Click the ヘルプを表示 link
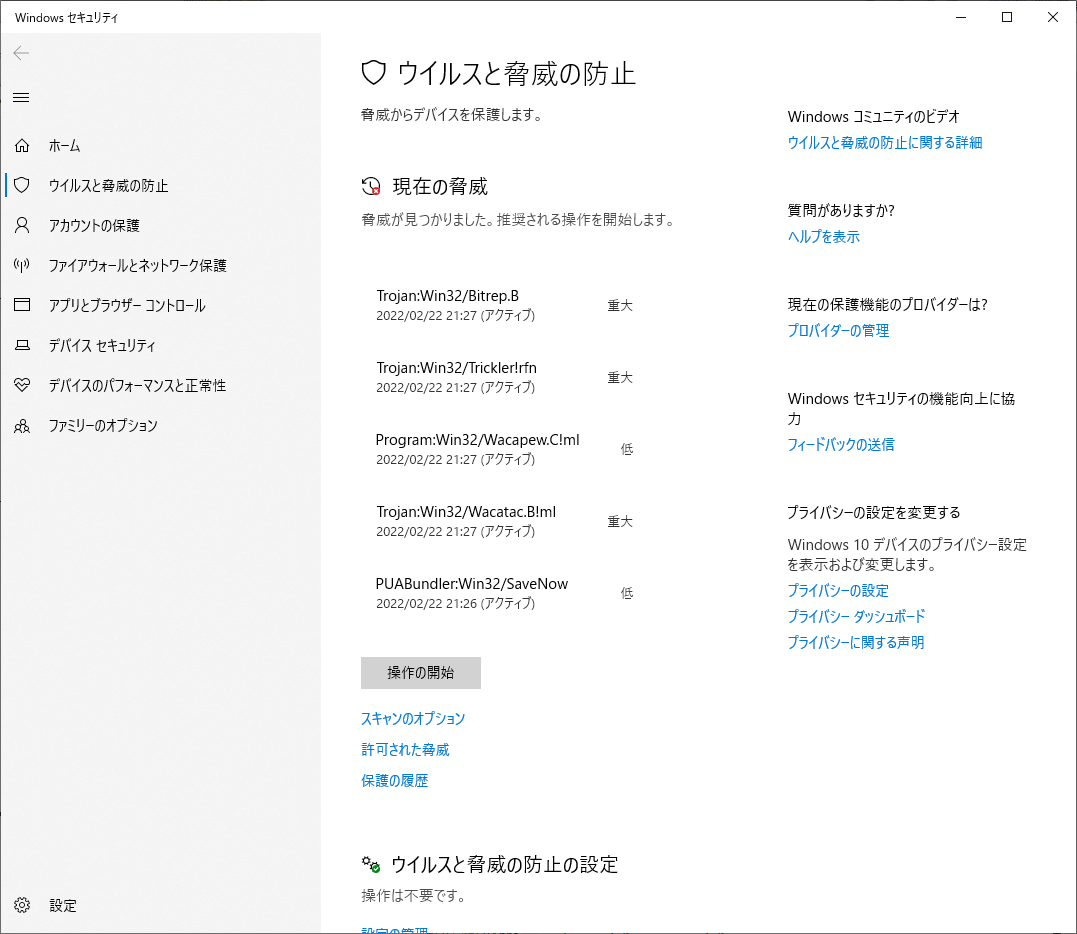 coord(824,236)
